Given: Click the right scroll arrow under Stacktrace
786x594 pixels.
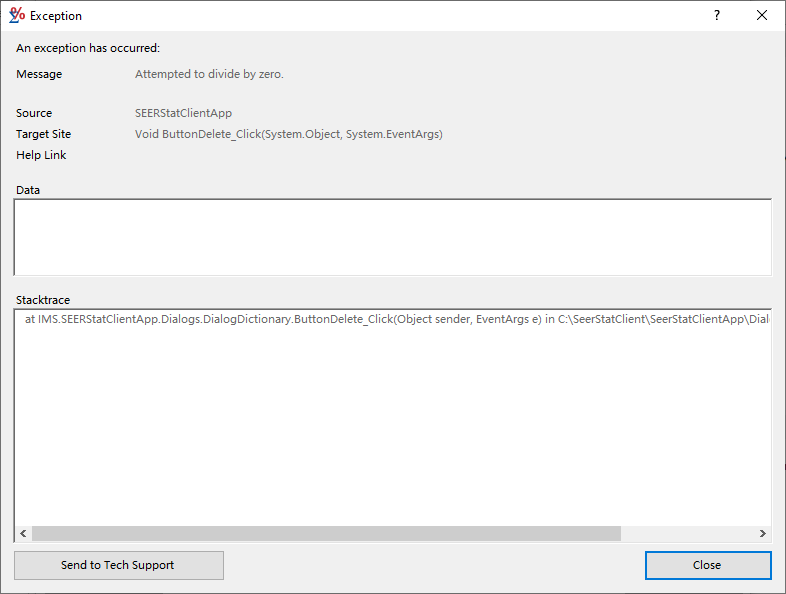Looking at the screenshot, I should (x=762, y=533).
